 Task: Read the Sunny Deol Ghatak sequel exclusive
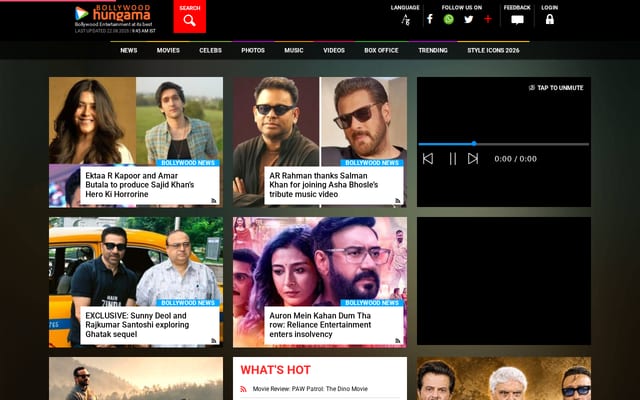pos(137,325)
